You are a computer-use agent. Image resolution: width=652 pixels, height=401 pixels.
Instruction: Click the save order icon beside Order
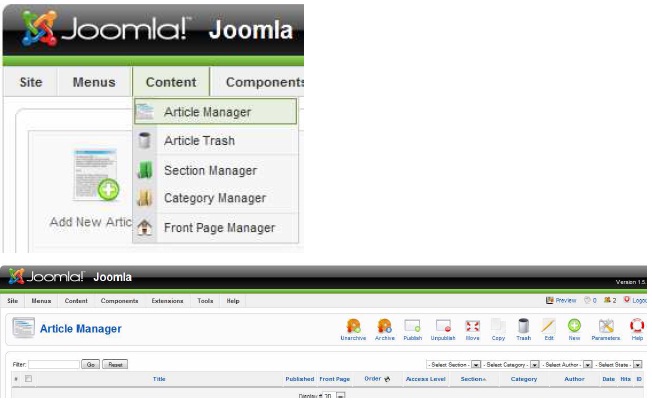[388, 379]
